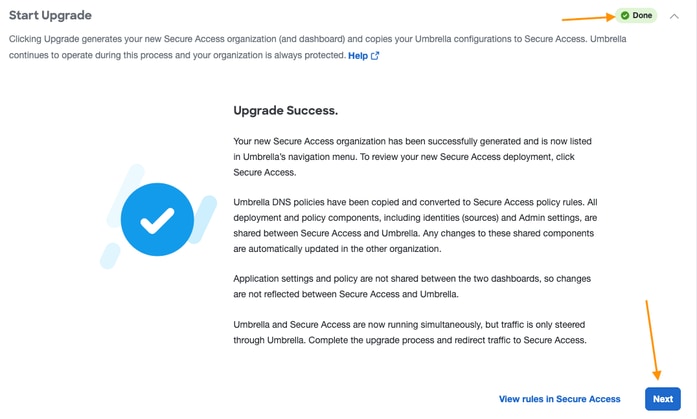Open View rules in Secure Access link

559,399
